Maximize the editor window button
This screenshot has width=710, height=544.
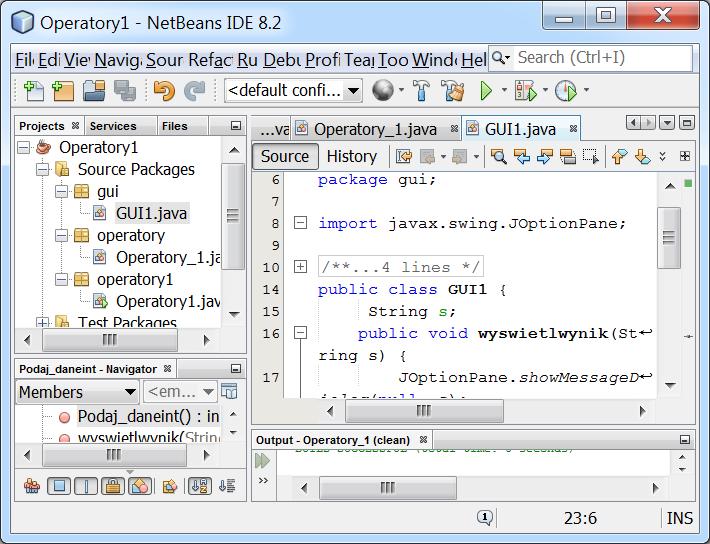pyautogui.click(x=687, y=122)
